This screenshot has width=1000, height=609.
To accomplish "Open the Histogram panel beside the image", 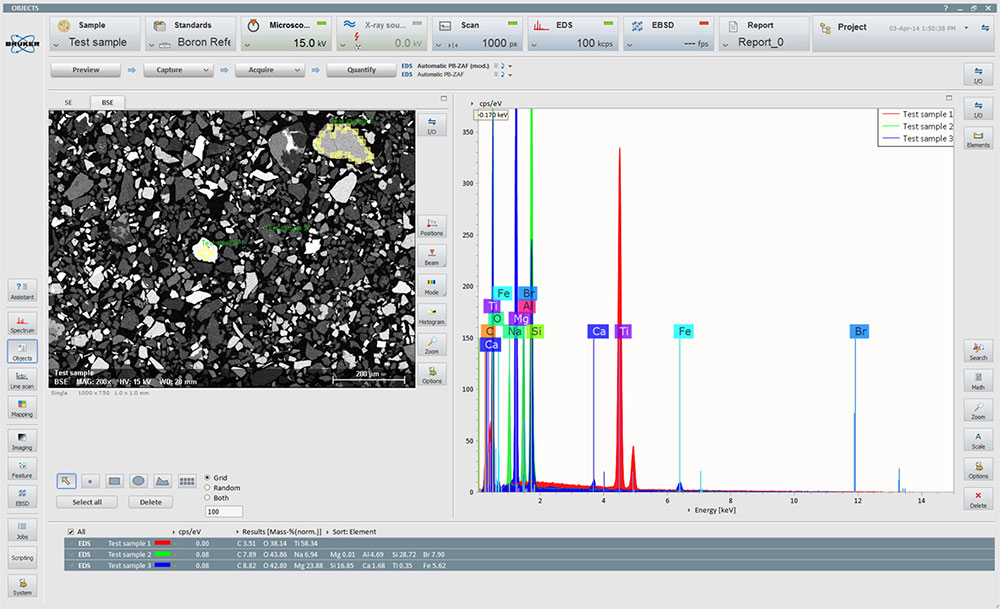I will (432, 317).
